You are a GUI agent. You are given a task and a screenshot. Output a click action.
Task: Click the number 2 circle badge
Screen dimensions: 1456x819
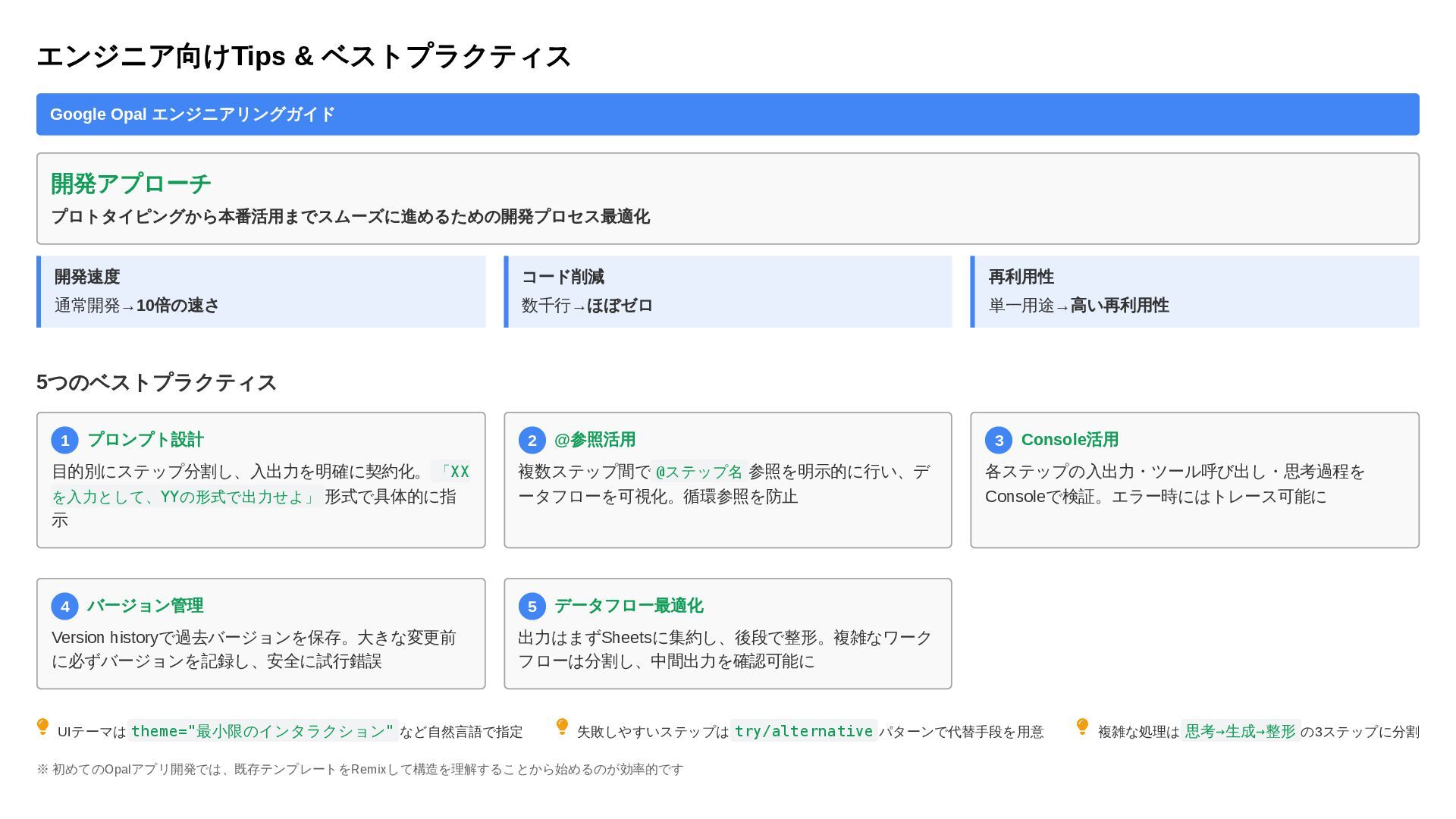[x=532, y=441]
